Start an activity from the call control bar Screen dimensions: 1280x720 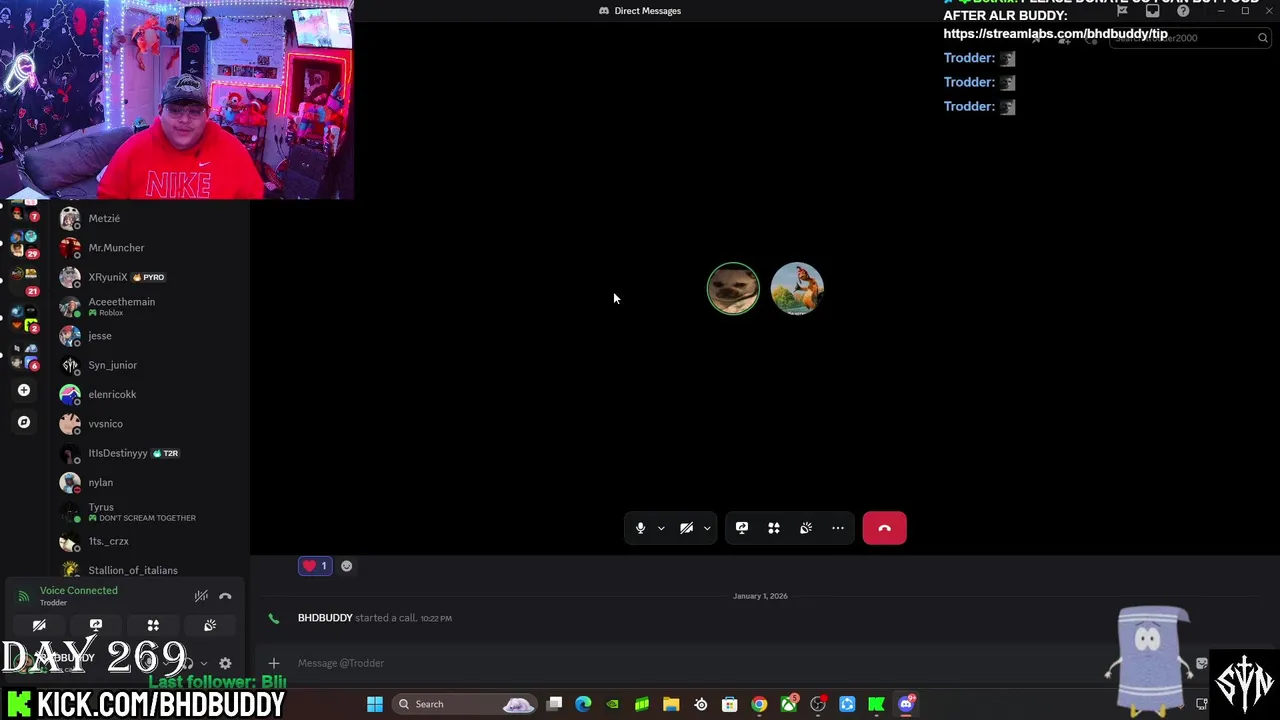click(774, 528)
